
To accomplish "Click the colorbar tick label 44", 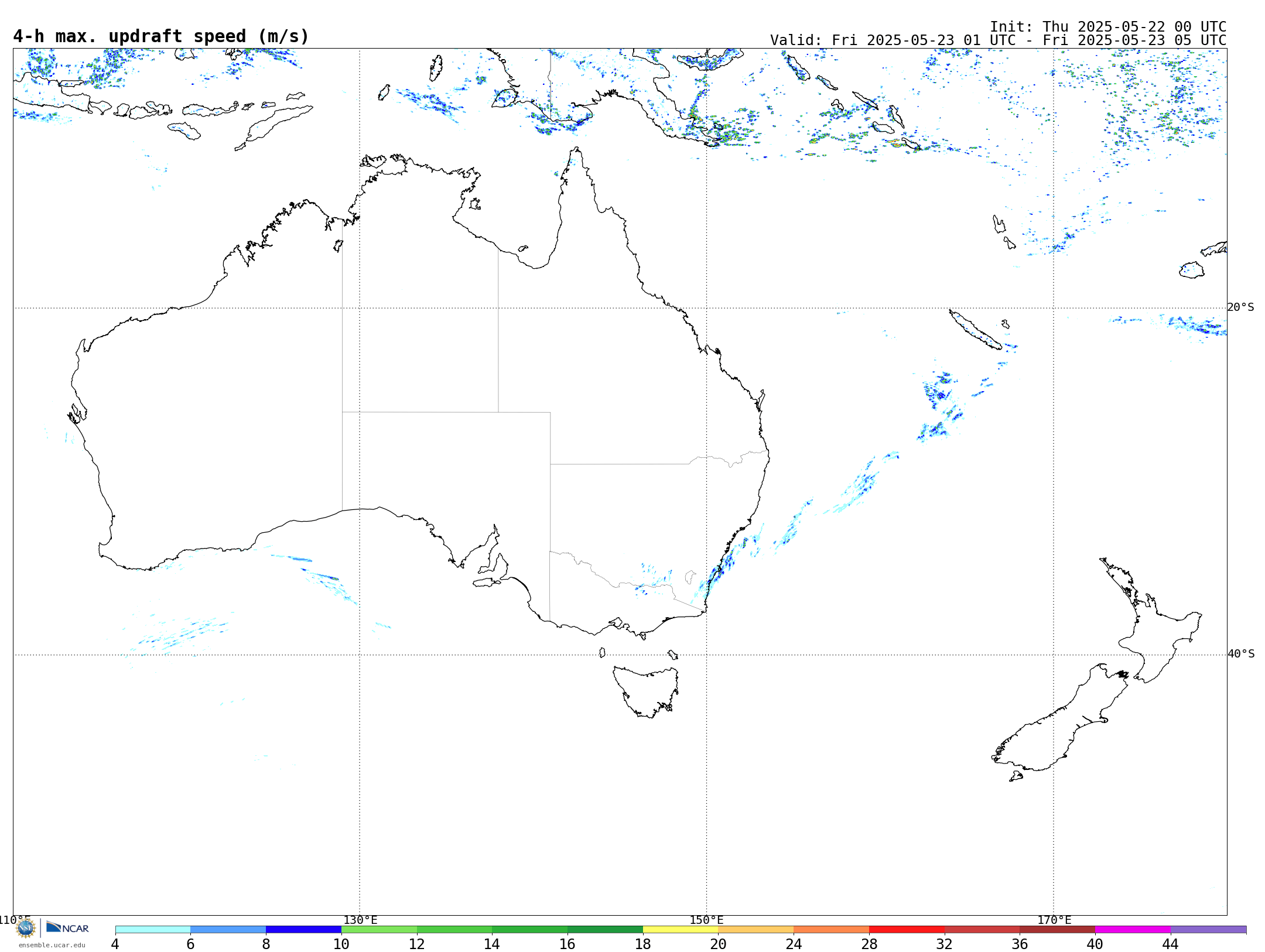I will point(1170,944).
